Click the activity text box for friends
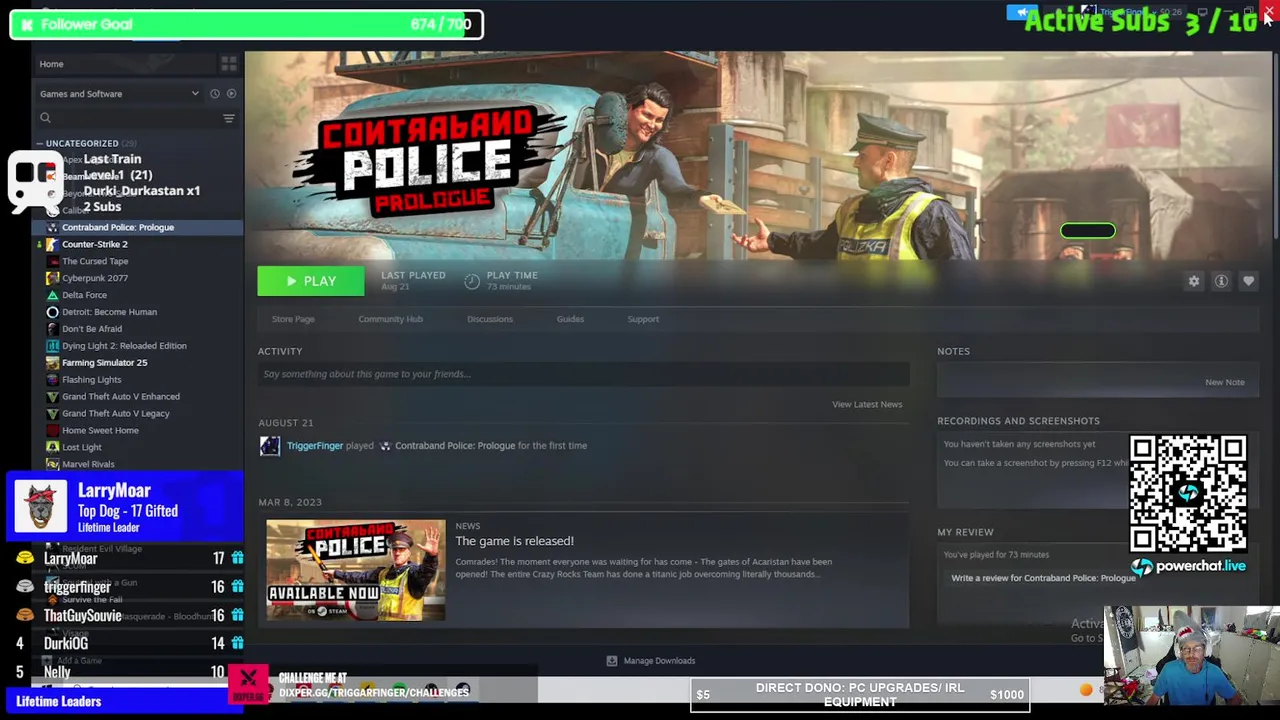This screenshot has width=1280, height=720. 584,374
